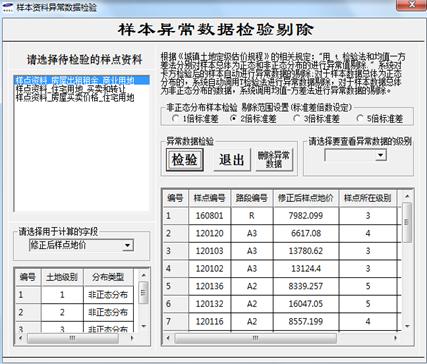Click data table horizontal scrollbar thumb
Screen dimensions: 427x364
pyautogui.click(x=255, y=338)
